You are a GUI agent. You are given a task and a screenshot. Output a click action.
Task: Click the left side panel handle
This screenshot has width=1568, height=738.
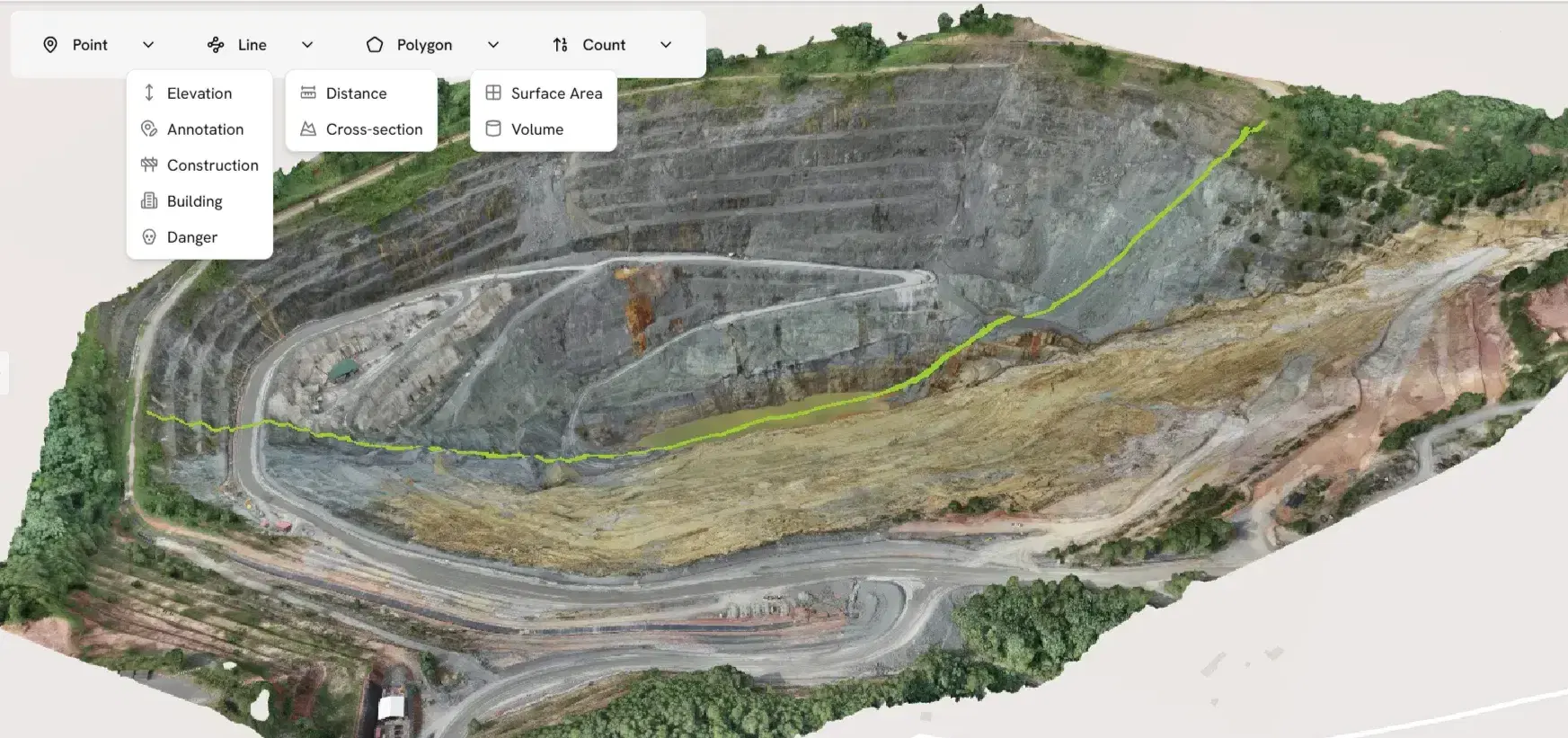coord(4,373)
